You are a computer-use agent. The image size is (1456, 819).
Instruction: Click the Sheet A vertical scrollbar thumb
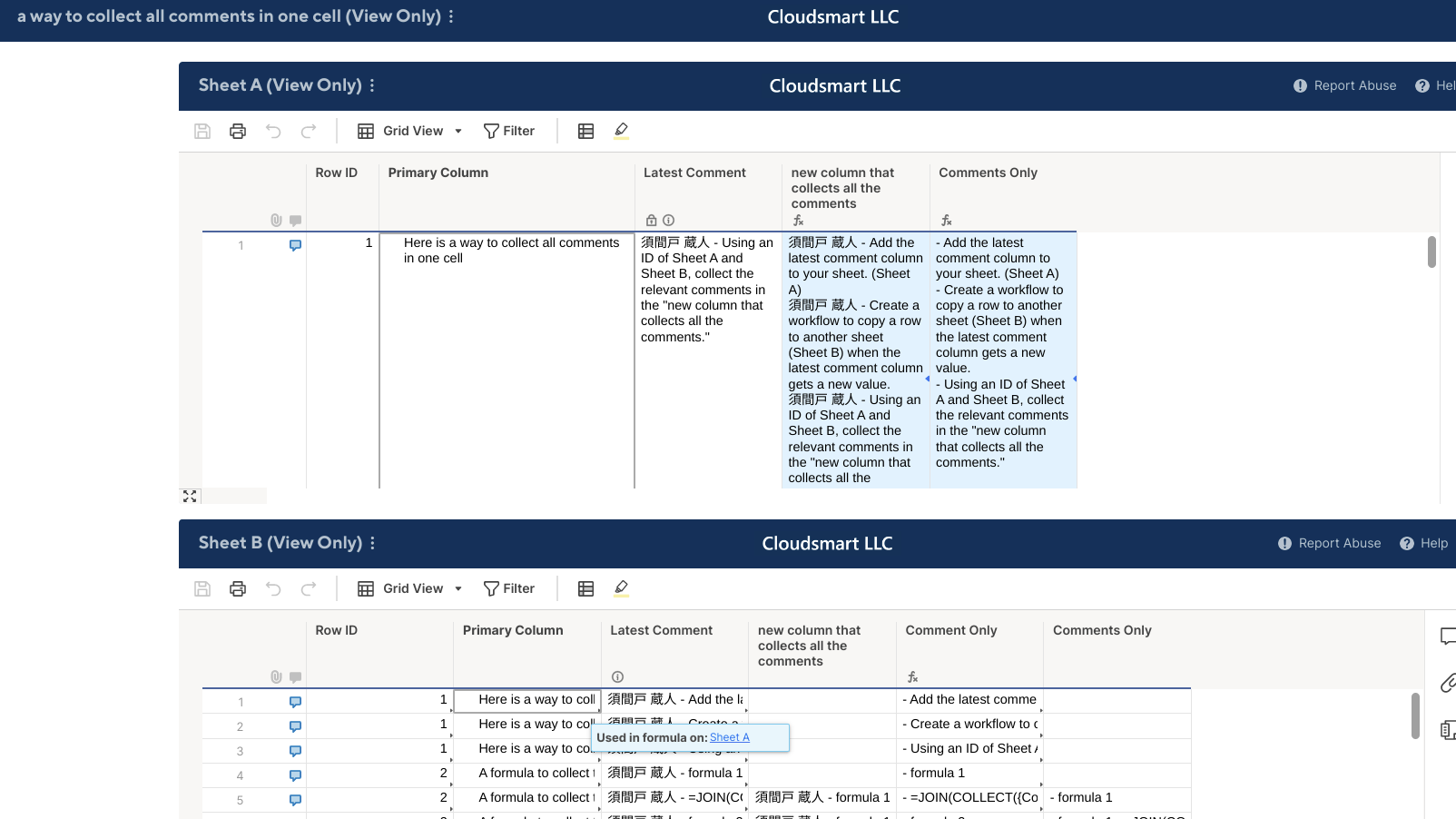click(x=1431, y=252)
